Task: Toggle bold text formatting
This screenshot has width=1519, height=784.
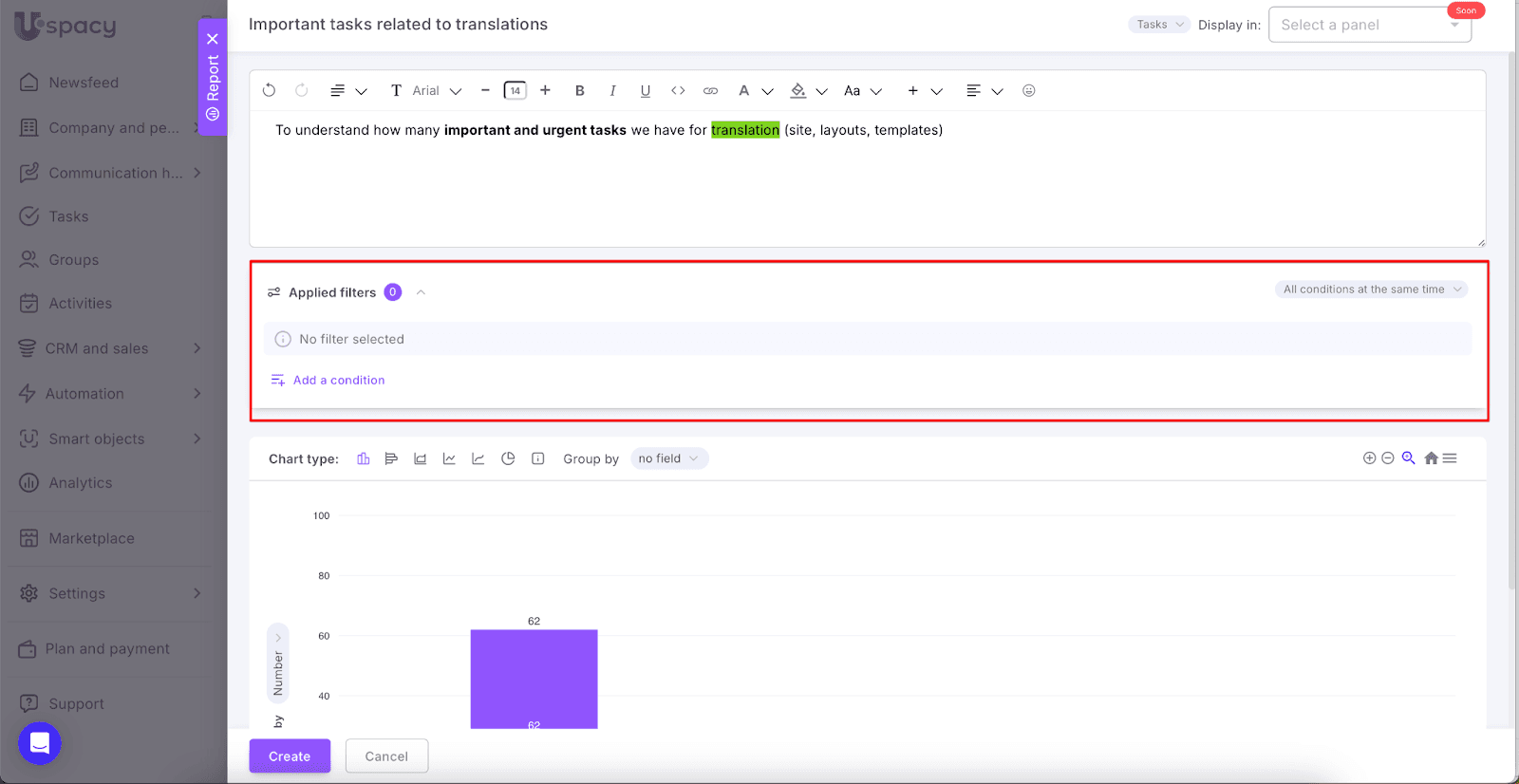Action: (x=579, y=91)
